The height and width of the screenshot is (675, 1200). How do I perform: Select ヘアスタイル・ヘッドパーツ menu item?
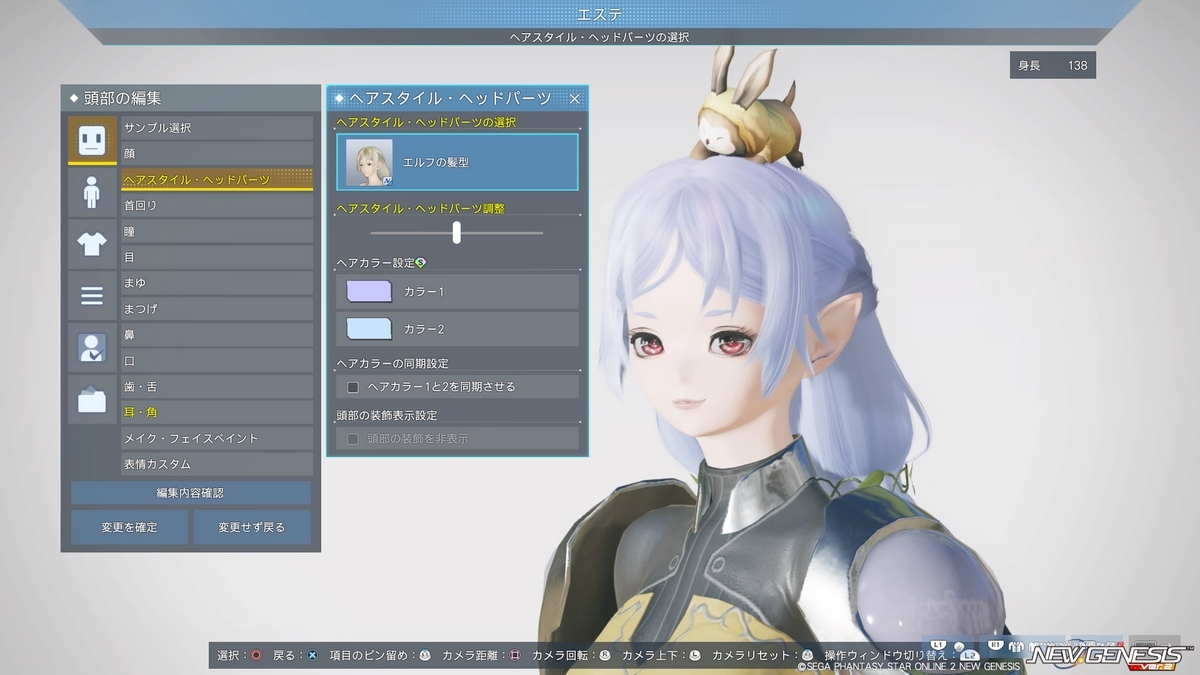tap(217, 180)
